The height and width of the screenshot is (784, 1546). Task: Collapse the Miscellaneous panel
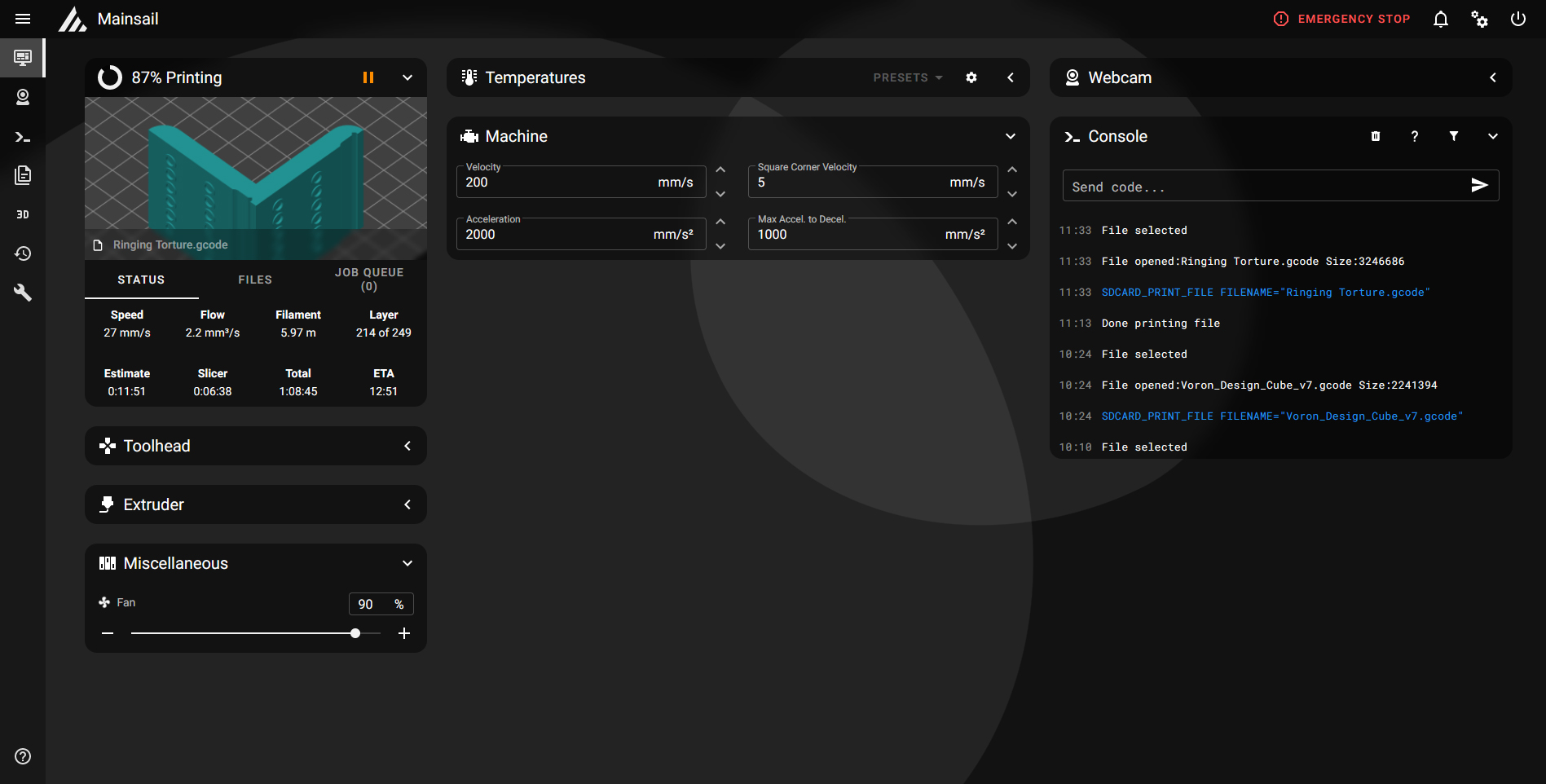407,563
